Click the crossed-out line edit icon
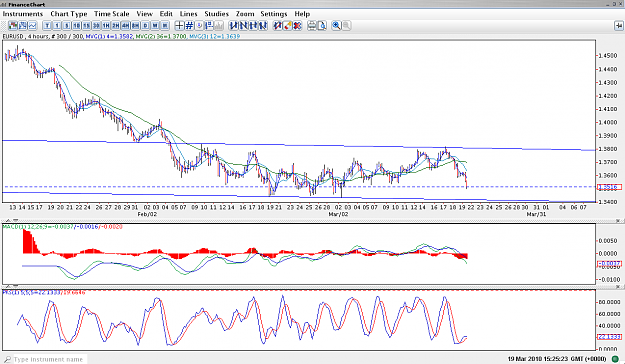 pyautogui.click(x=277, y=26)
